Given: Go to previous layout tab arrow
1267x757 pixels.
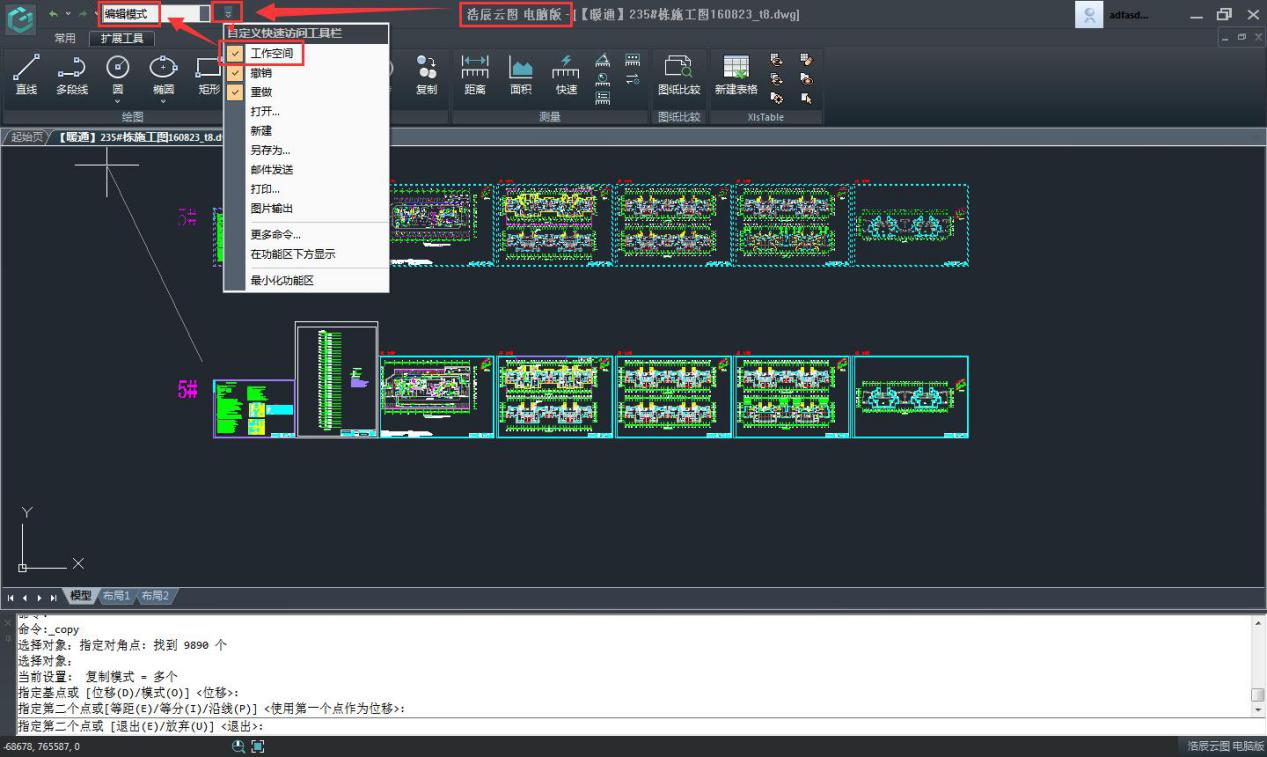Looking at the screenshot, I should (25, 597).
